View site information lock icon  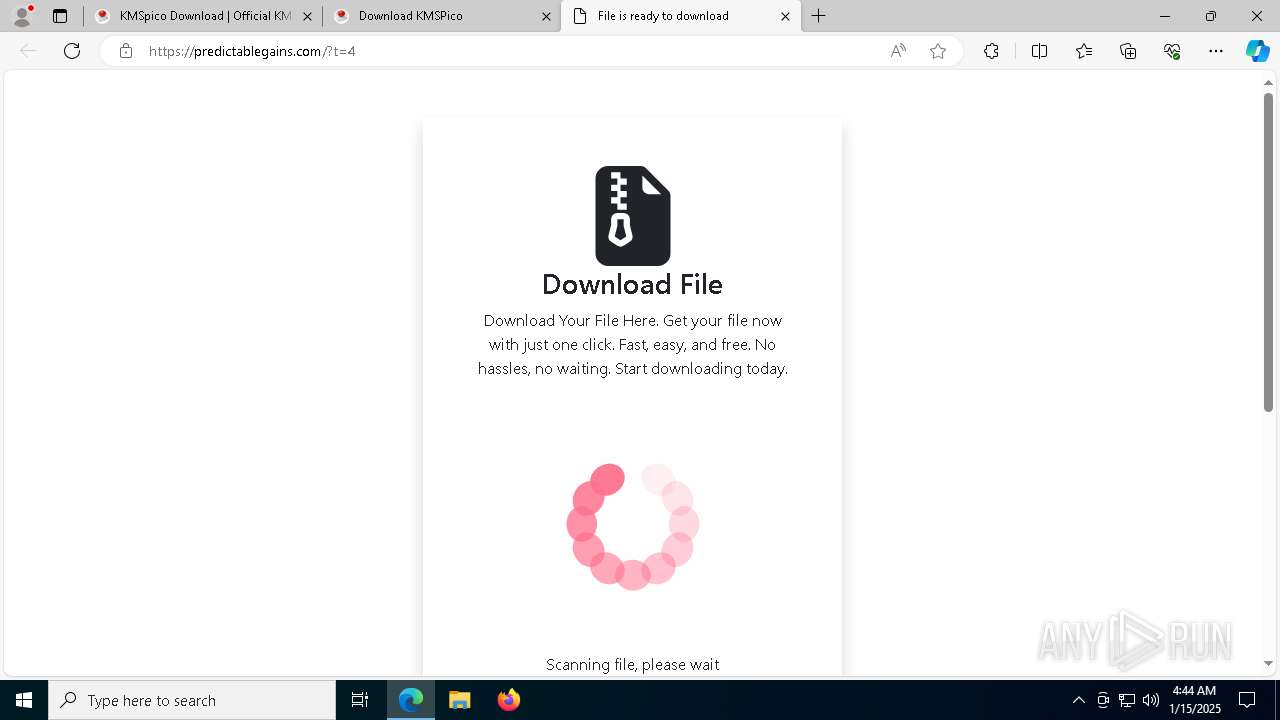click(x=125, y=51)
